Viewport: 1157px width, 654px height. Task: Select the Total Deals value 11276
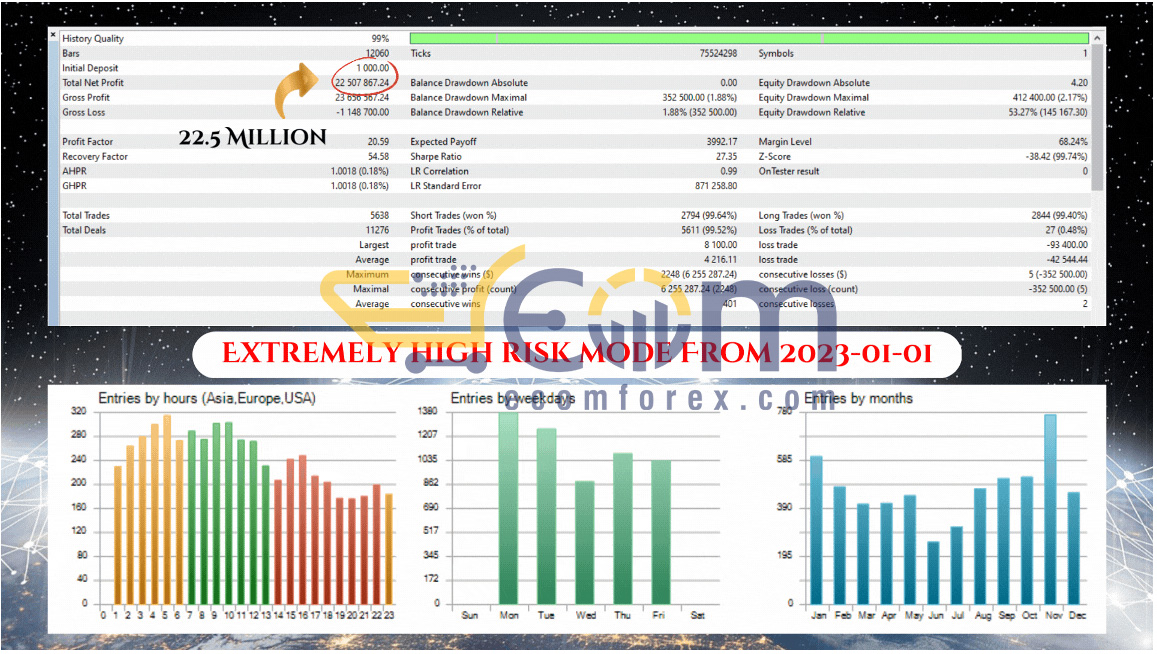(378, 230)
